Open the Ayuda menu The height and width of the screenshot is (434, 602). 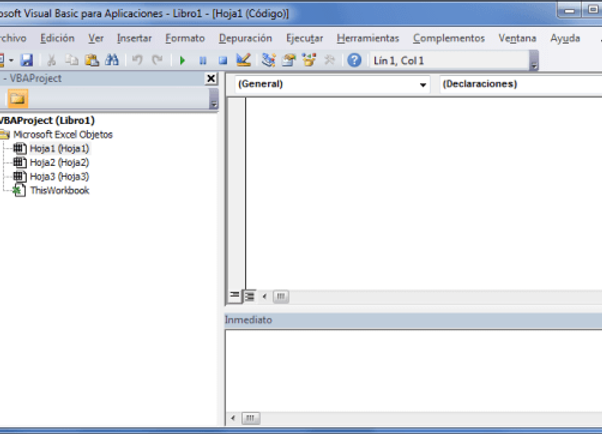pyautogui.click(x=565, y=38)
